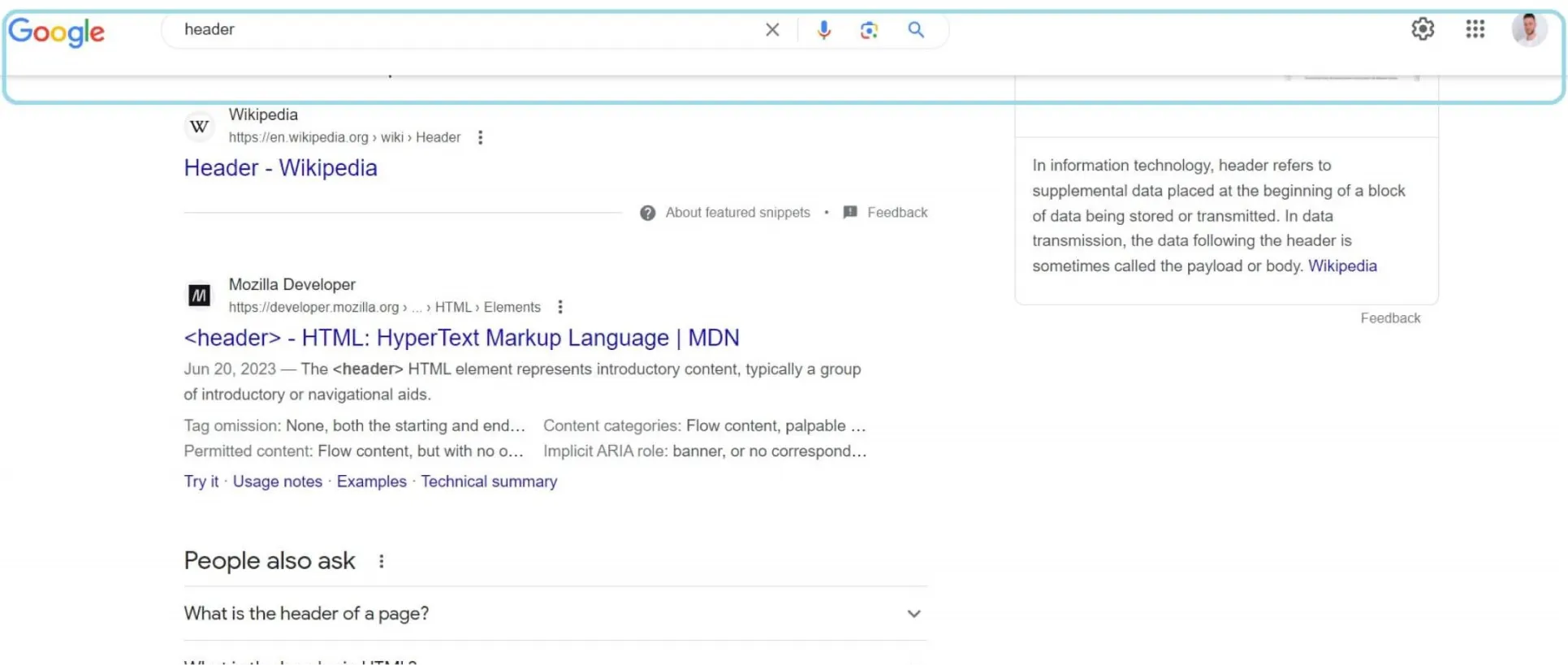Open Wikipedia link in knowledge panel

[1342, 266]
